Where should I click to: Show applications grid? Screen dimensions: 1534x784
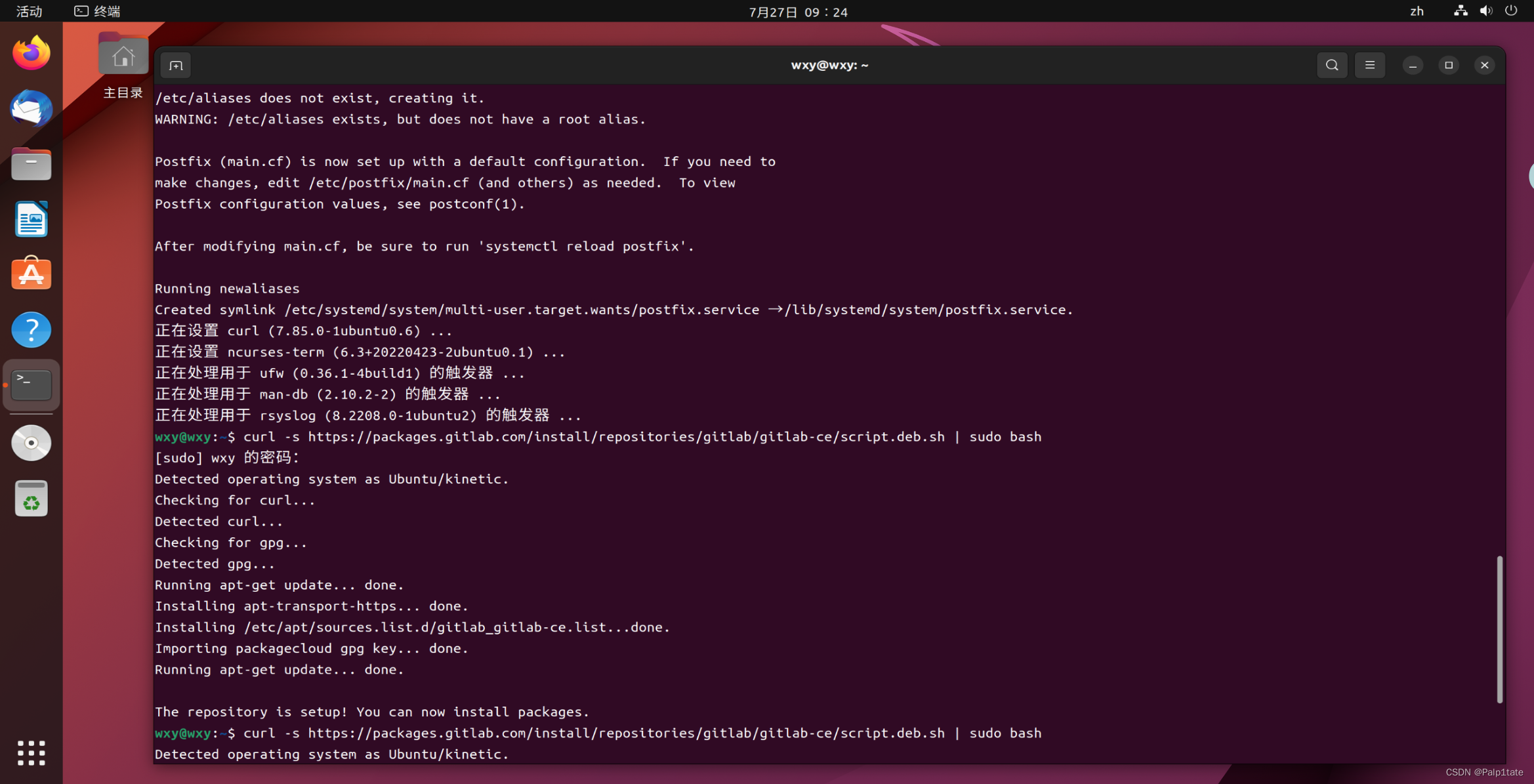31,753
